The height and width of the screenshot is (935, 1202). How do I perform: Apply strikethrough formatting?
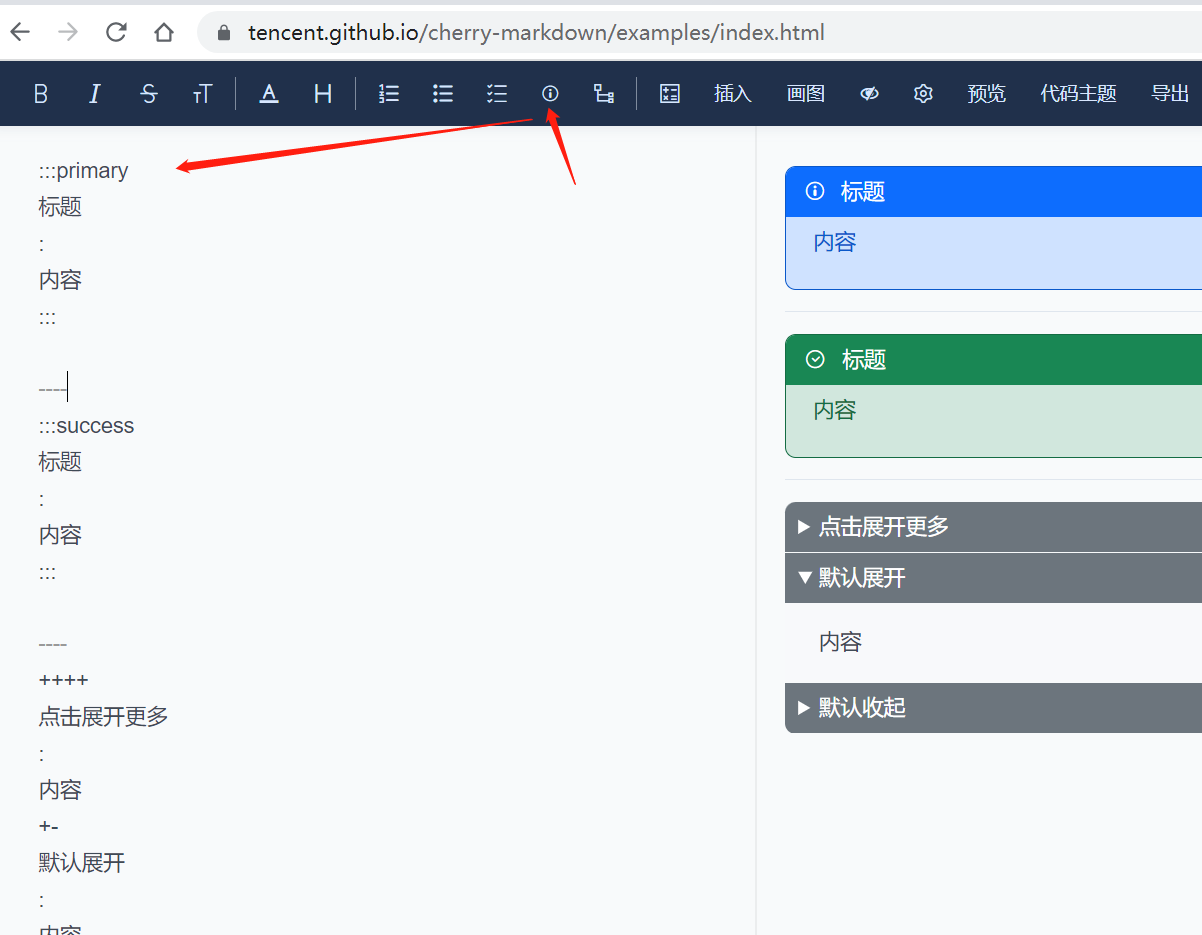tap(148, 93)
